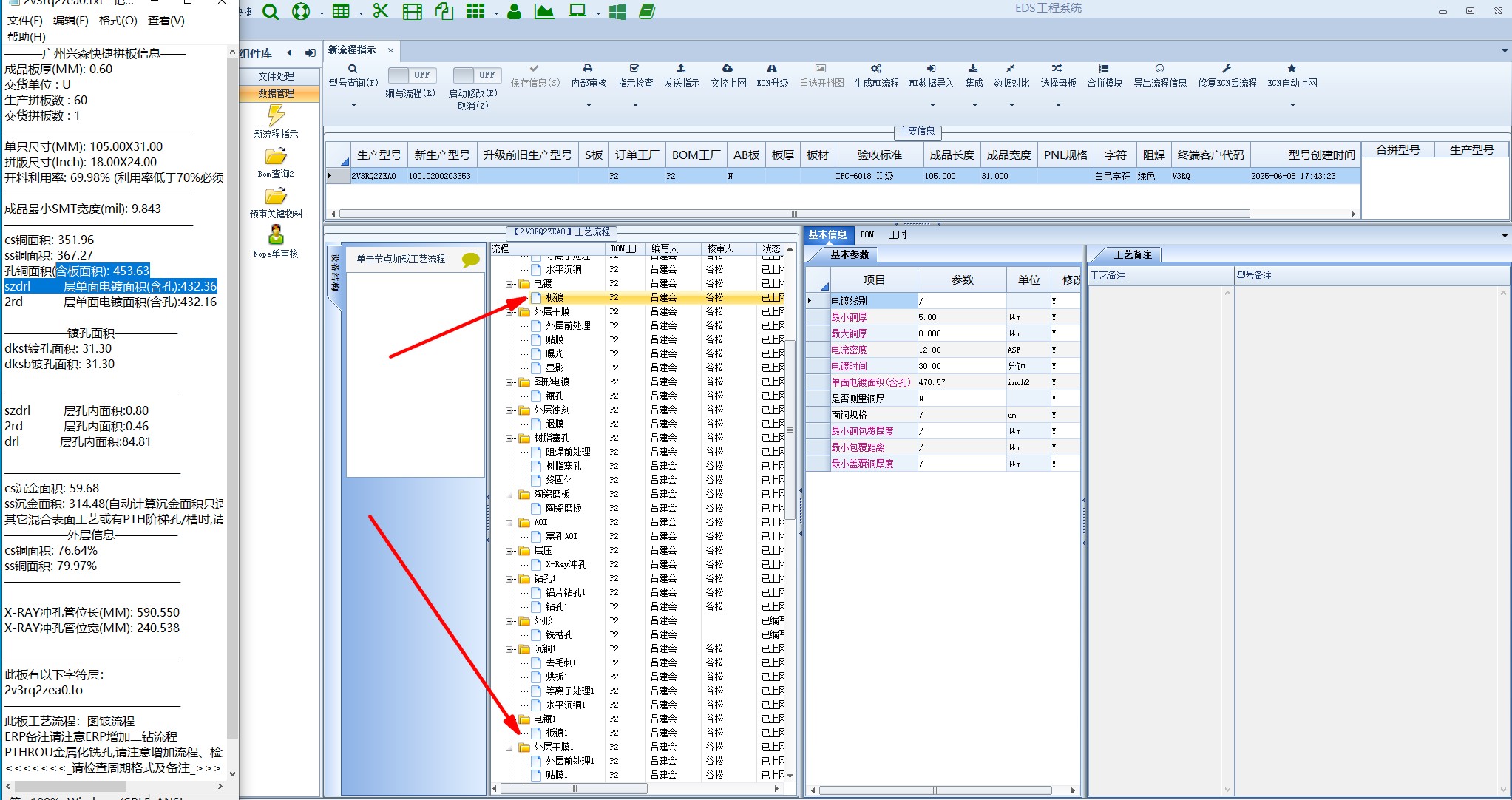Click the green area chart icon
1512x800 pixels.
(544, 11)
